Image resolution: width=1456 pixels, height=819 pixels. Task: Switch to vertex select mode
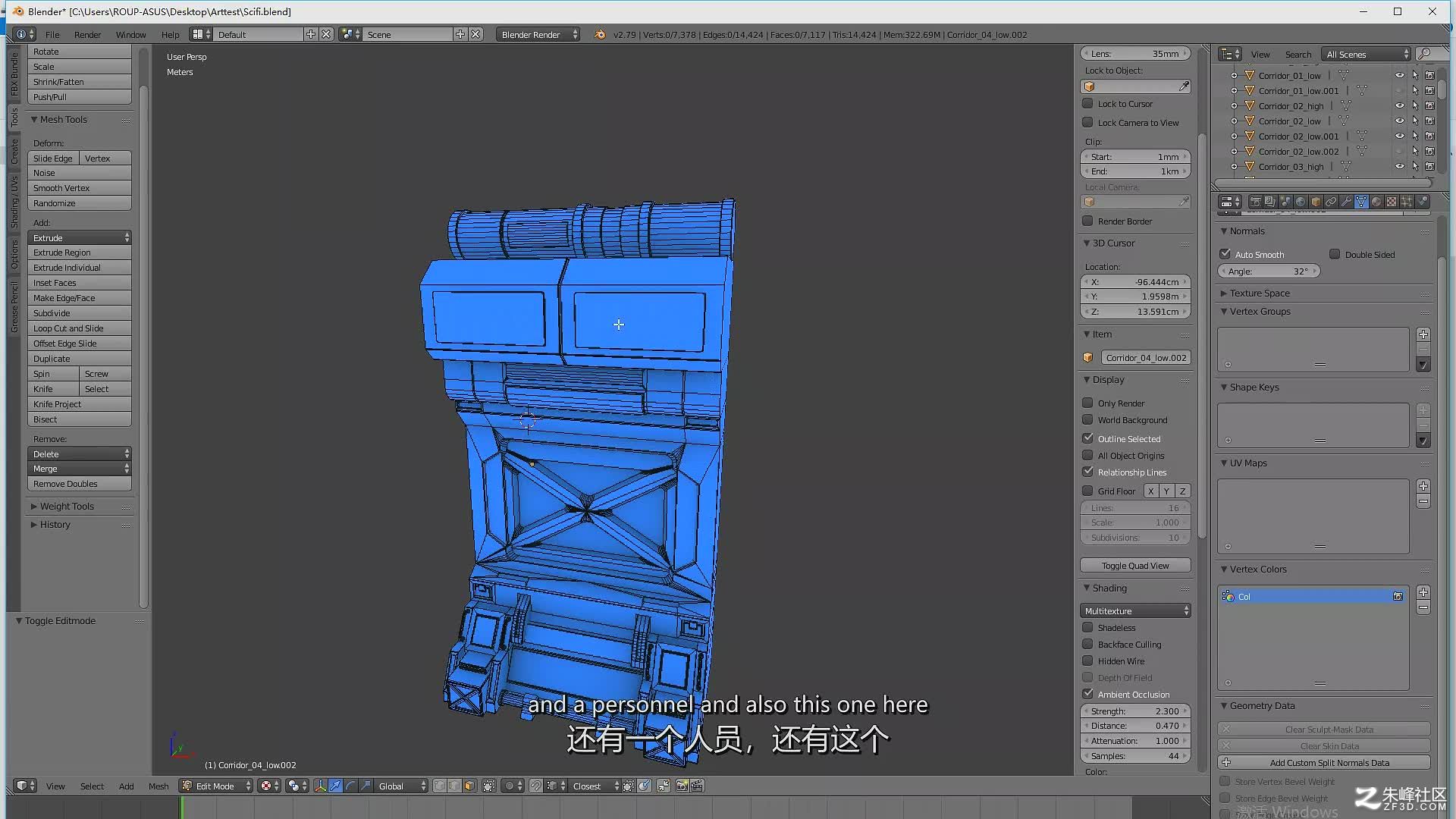click(440, 786)
